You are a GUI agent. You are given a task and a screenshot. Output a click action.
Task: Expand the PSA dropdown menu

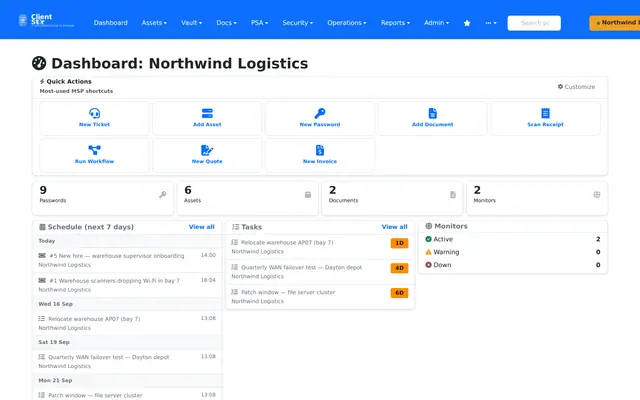(260, 23)
